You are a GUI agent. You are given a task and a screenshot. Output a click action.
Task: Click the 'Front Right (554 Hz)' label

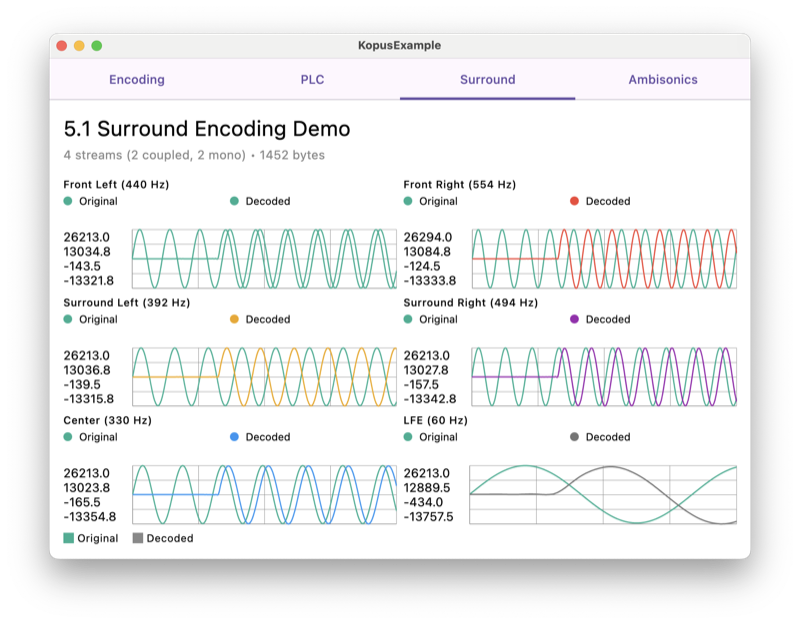point(460,185)
